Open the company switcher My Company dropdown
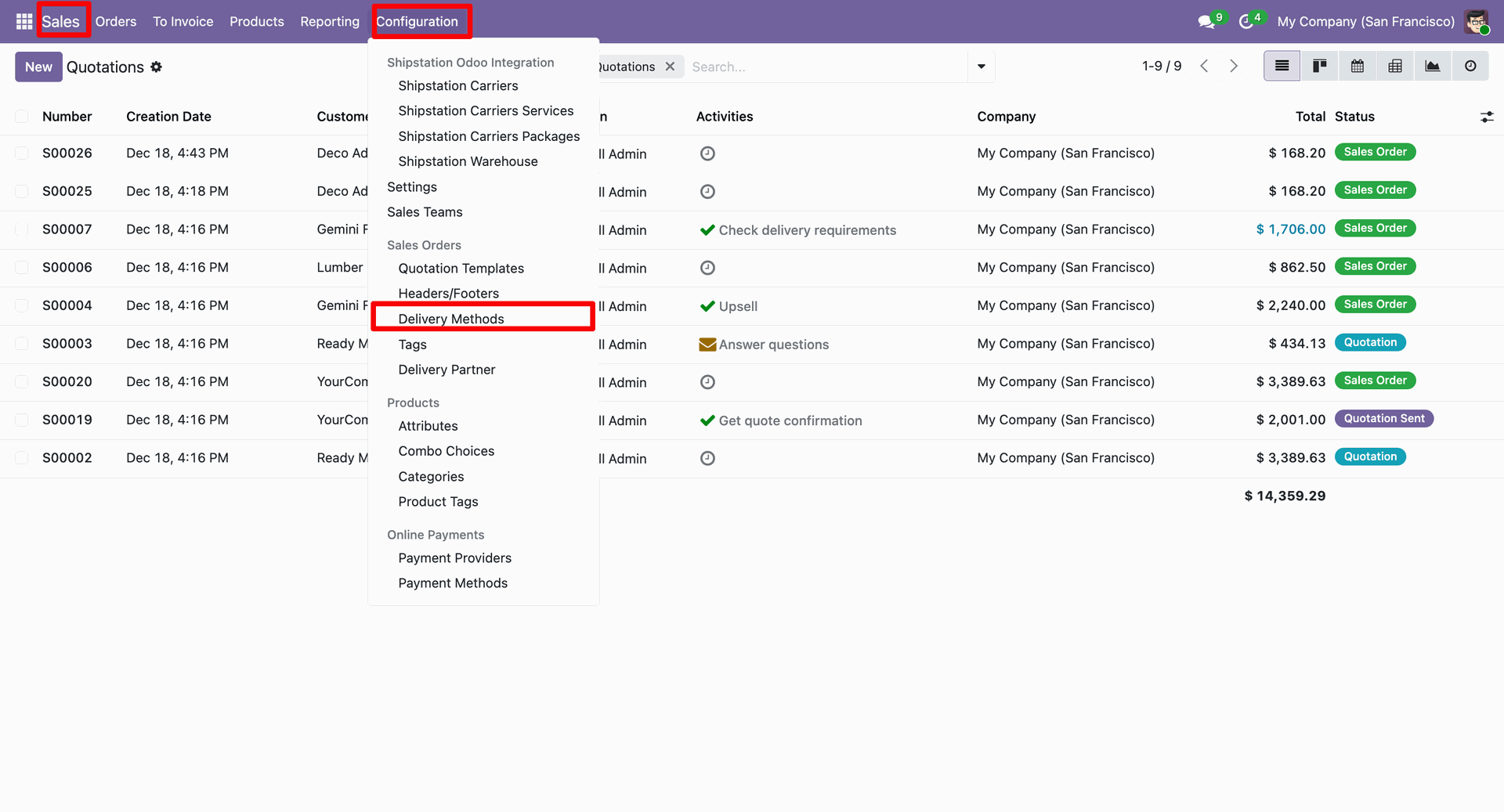 click(x=1365, y=22)
